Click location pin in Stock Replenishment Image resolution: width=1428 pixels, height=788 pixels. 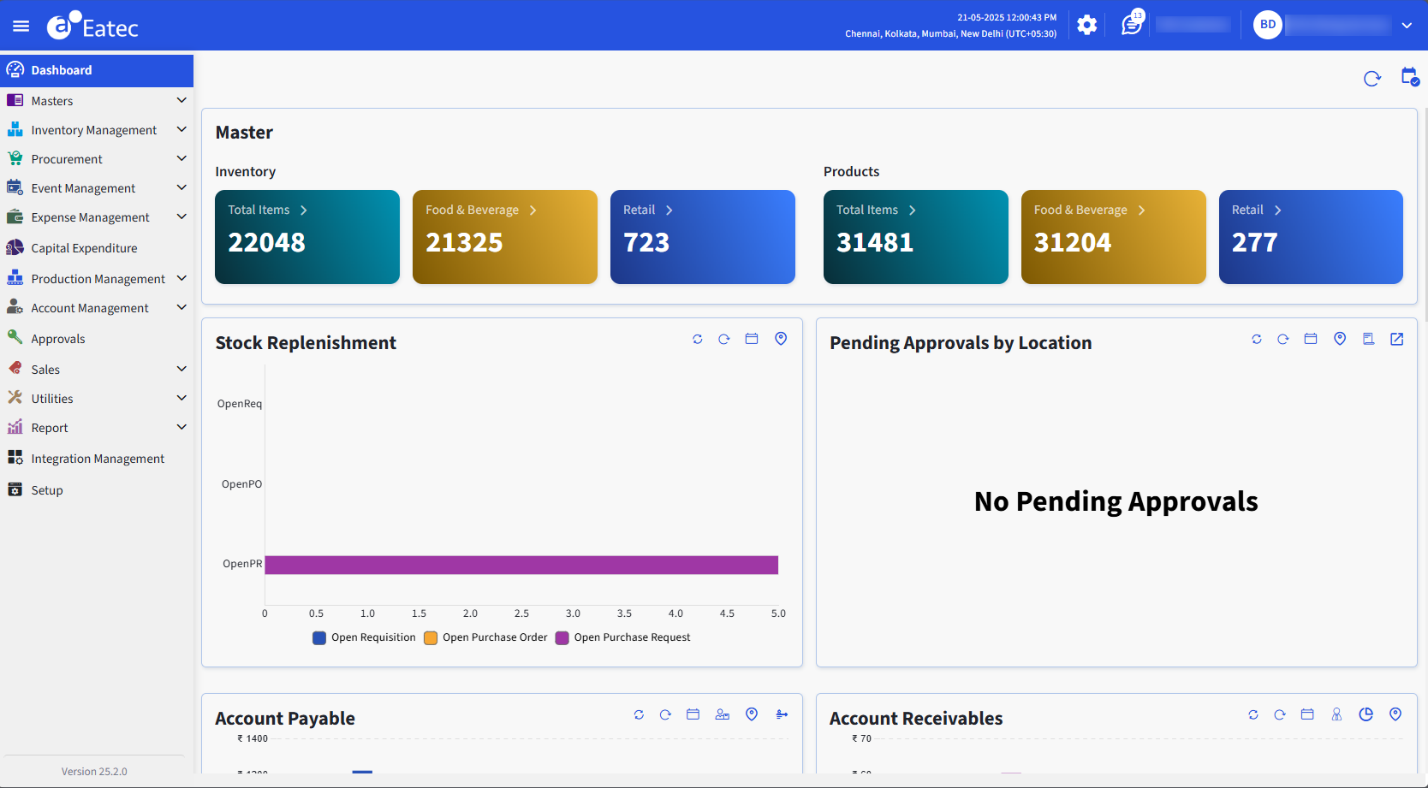[781, 339]
